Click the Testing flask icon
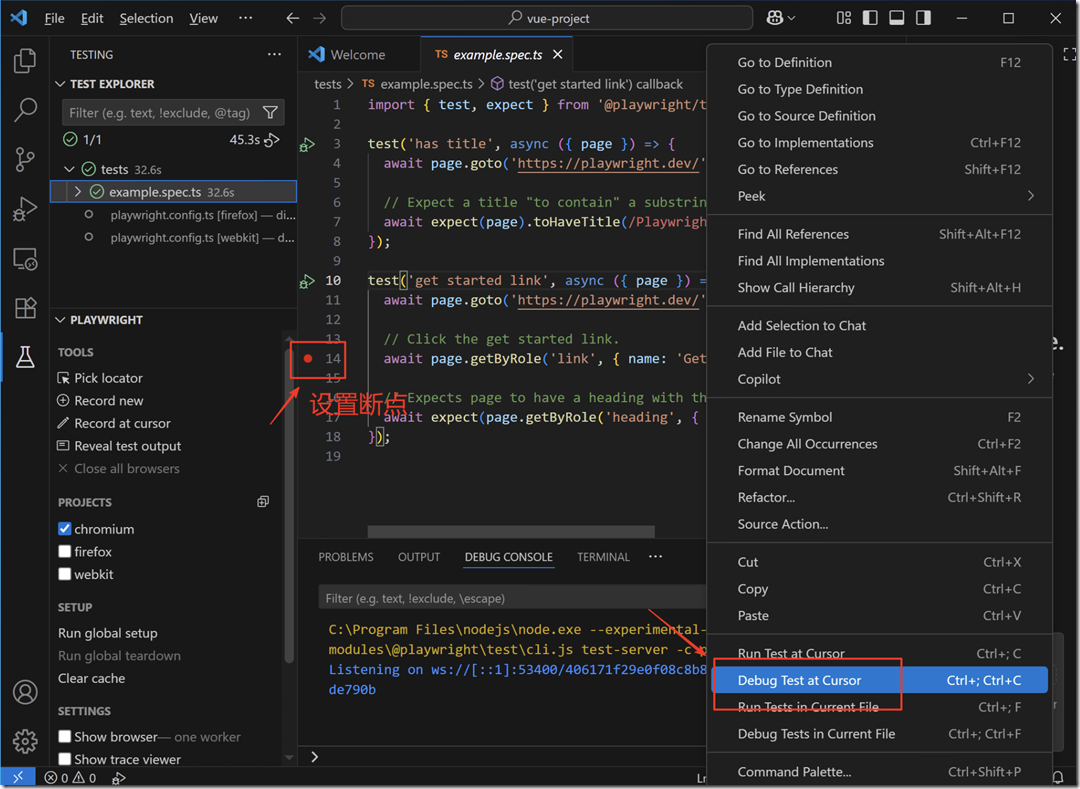Image resolution: width=1080 pixels, height=789 pixels. [25, 356]
